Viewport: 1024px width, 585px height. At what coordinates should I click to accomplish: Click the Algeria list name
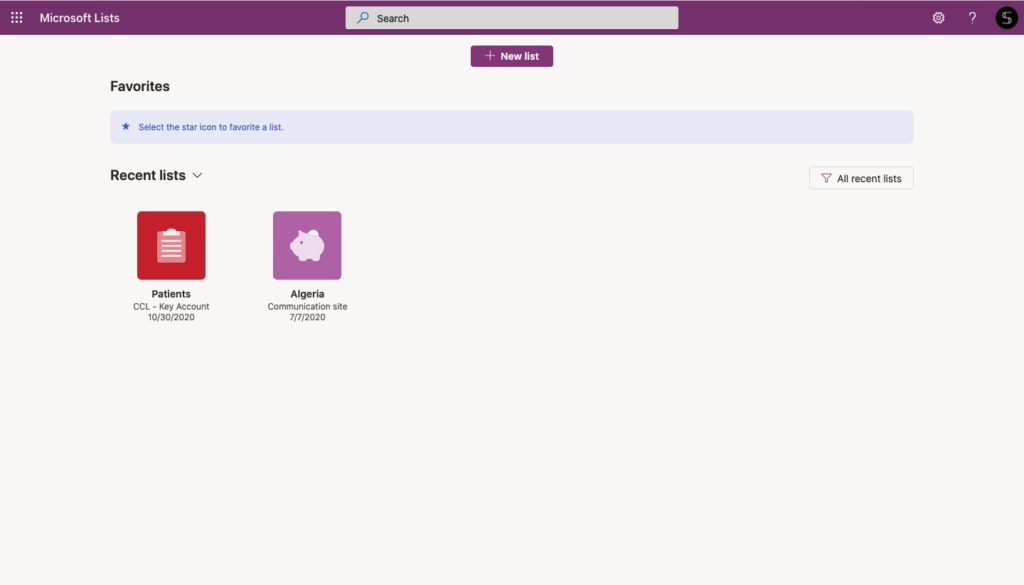307,294
